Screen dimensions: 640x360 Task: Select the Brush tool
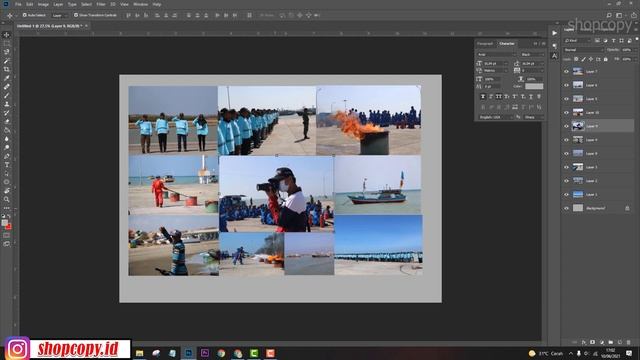click(x=7, y=96)
